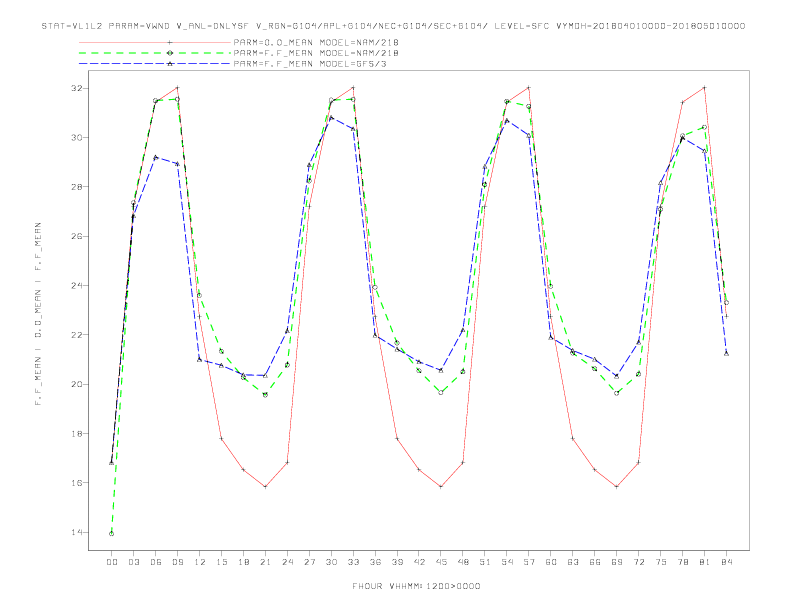Click x-axis forecast hour label 09
This screenshot has width=792, height=612.
point(178,562)
